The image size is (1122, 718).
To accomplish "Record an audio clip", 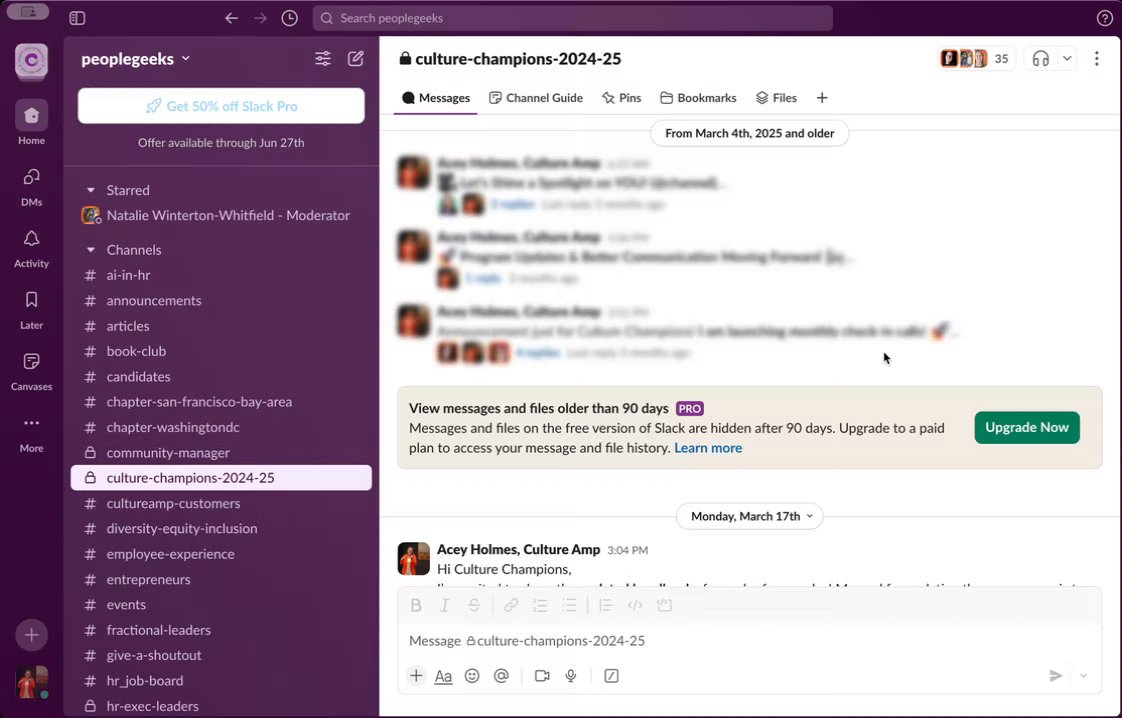I will pyautogui.click(x=571, y=676).
